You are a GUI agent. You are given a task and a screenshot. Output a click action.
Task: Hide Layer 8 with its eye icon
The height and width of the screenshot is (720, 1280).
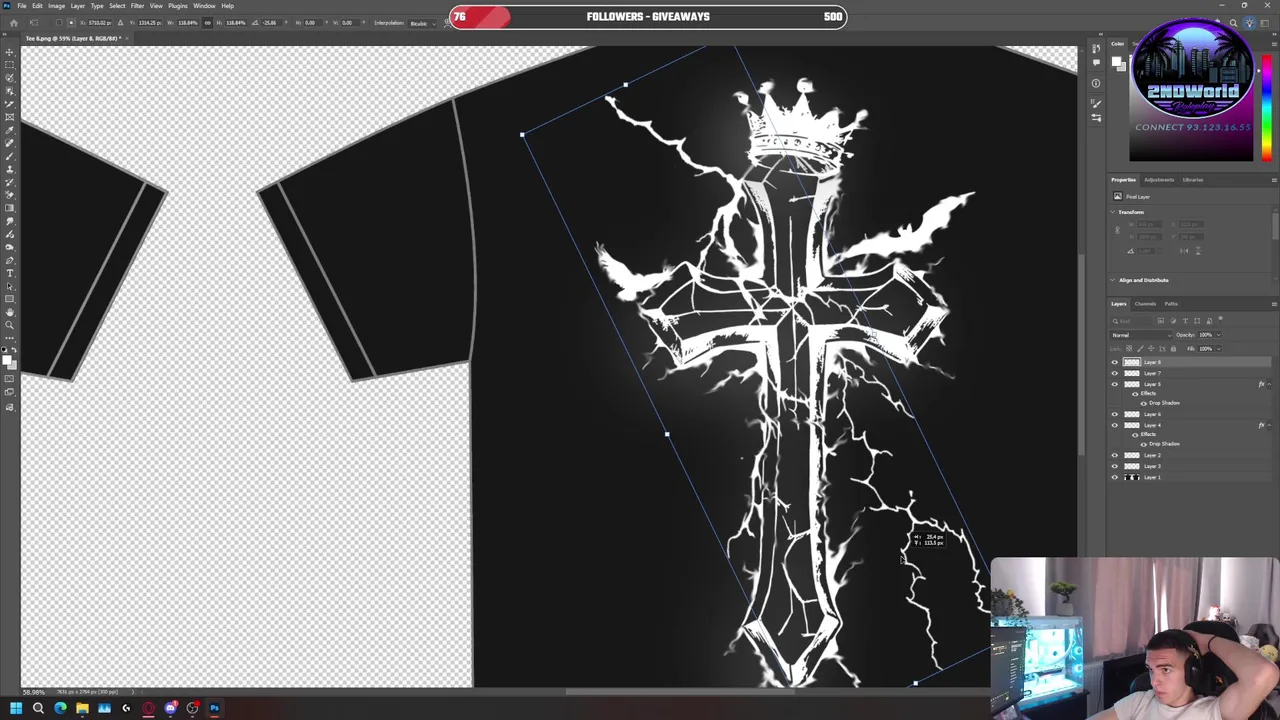point(1115,362)
